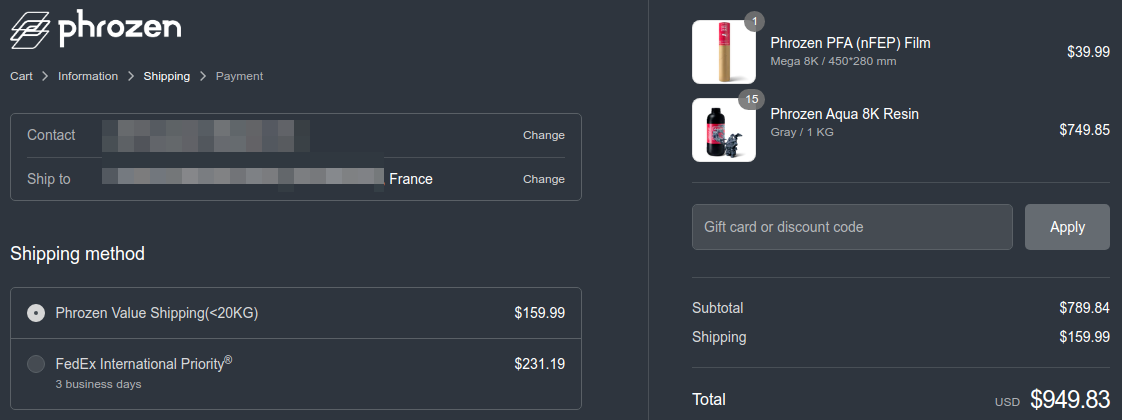Change the contact information
1122x420 pixels.
coord(543,135)
